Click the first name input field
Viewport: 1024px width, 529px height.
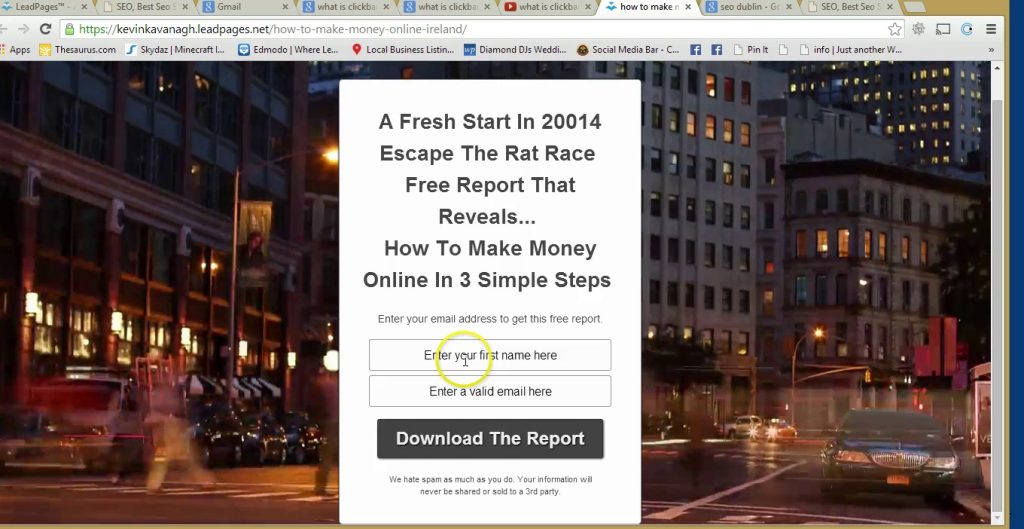click(x=489, y=355)
